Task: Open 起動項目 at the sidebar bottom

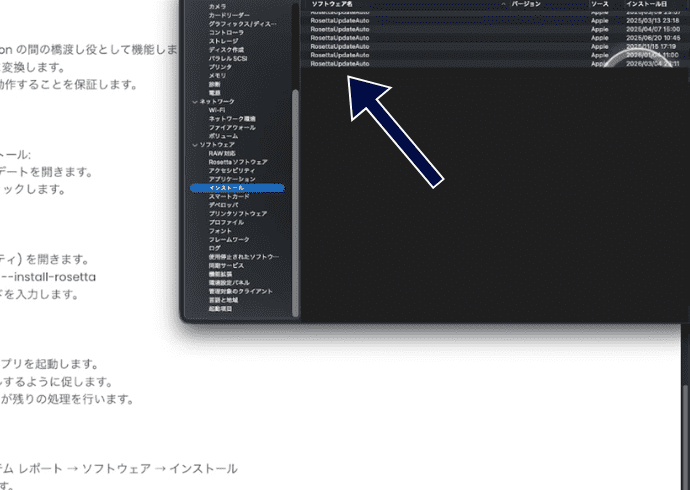Action: (220, 309)
